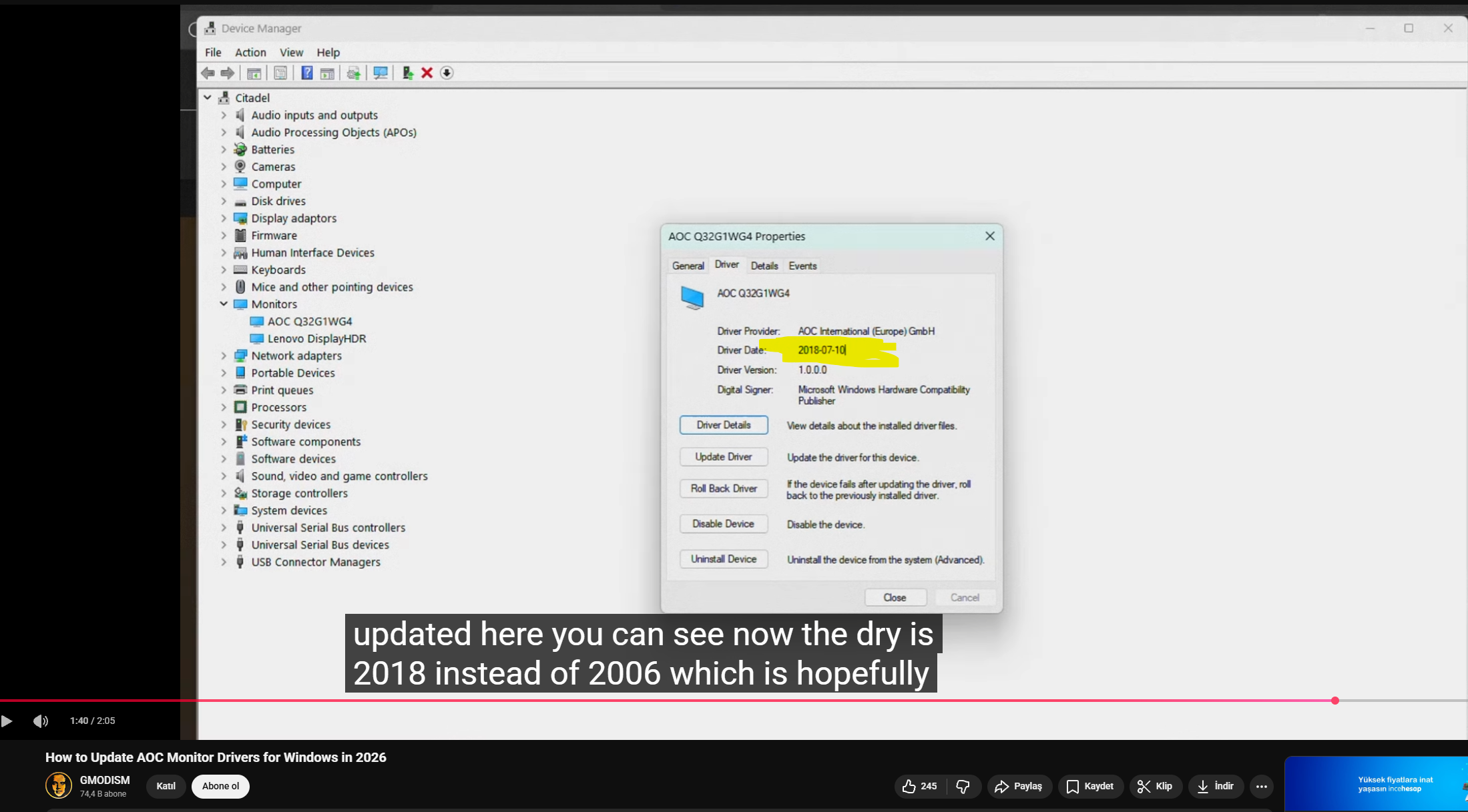Click the Roll Back Driver button
Viewport: 1468px width, 812px height.
[x=724, y=488]
